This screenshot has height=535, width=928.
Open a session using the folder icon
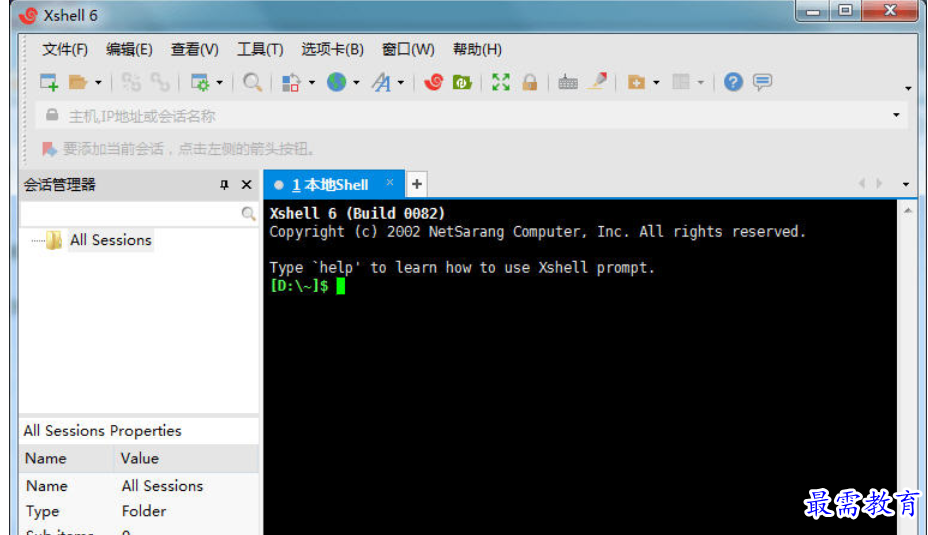pyautogui.click(x=78, y=82)
